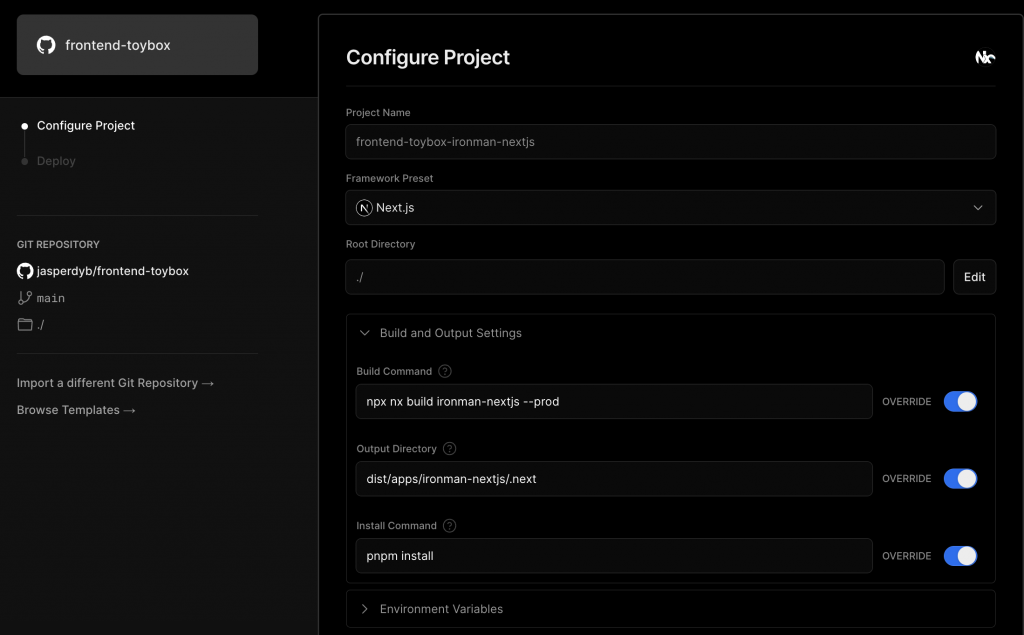Open the Browse Templates link
The width and height of the screenshot is (1024, 635).
tap(76, 410)
